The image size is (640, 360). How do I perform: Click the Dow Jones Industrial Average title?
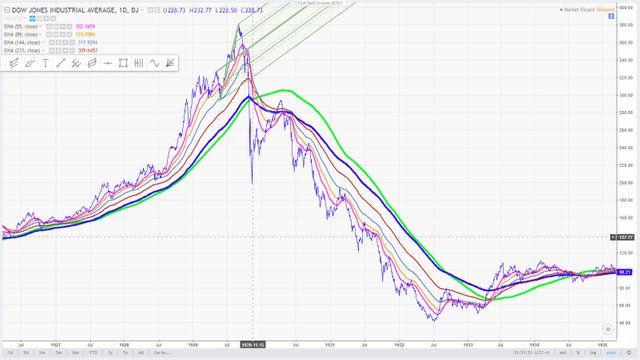tap(76, 10)
